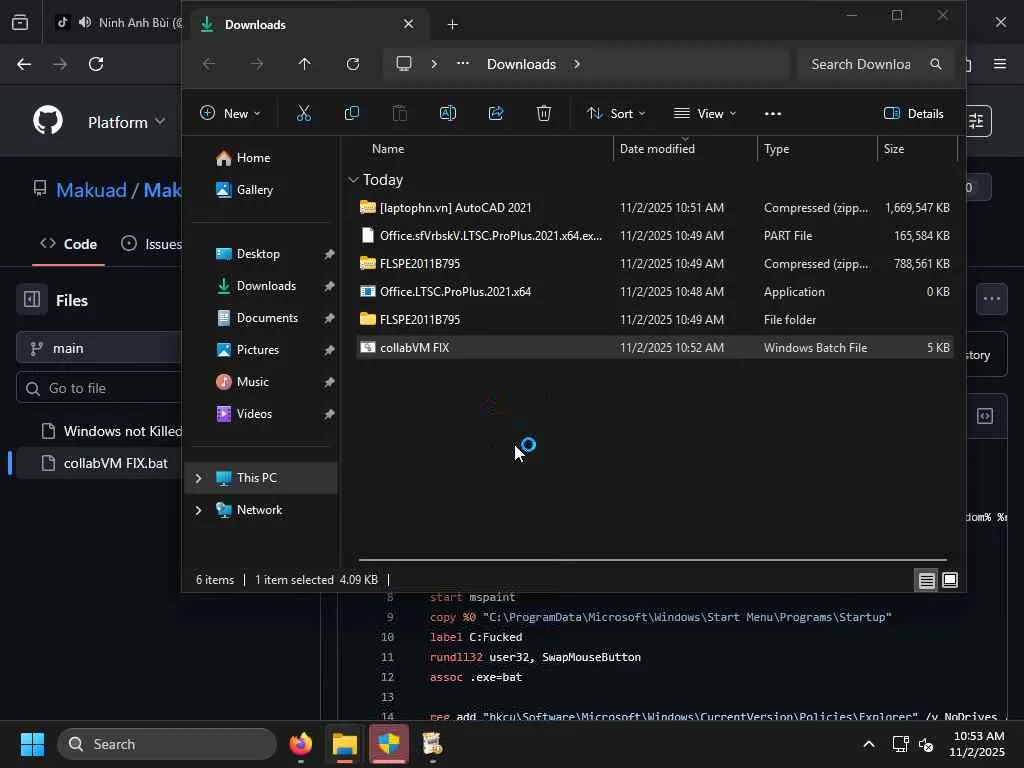Image resolution: width=1024 pixels, height=768 pixels.
Task: Switch to details list view icon in status bar
Action: click(x=926, y=580)
